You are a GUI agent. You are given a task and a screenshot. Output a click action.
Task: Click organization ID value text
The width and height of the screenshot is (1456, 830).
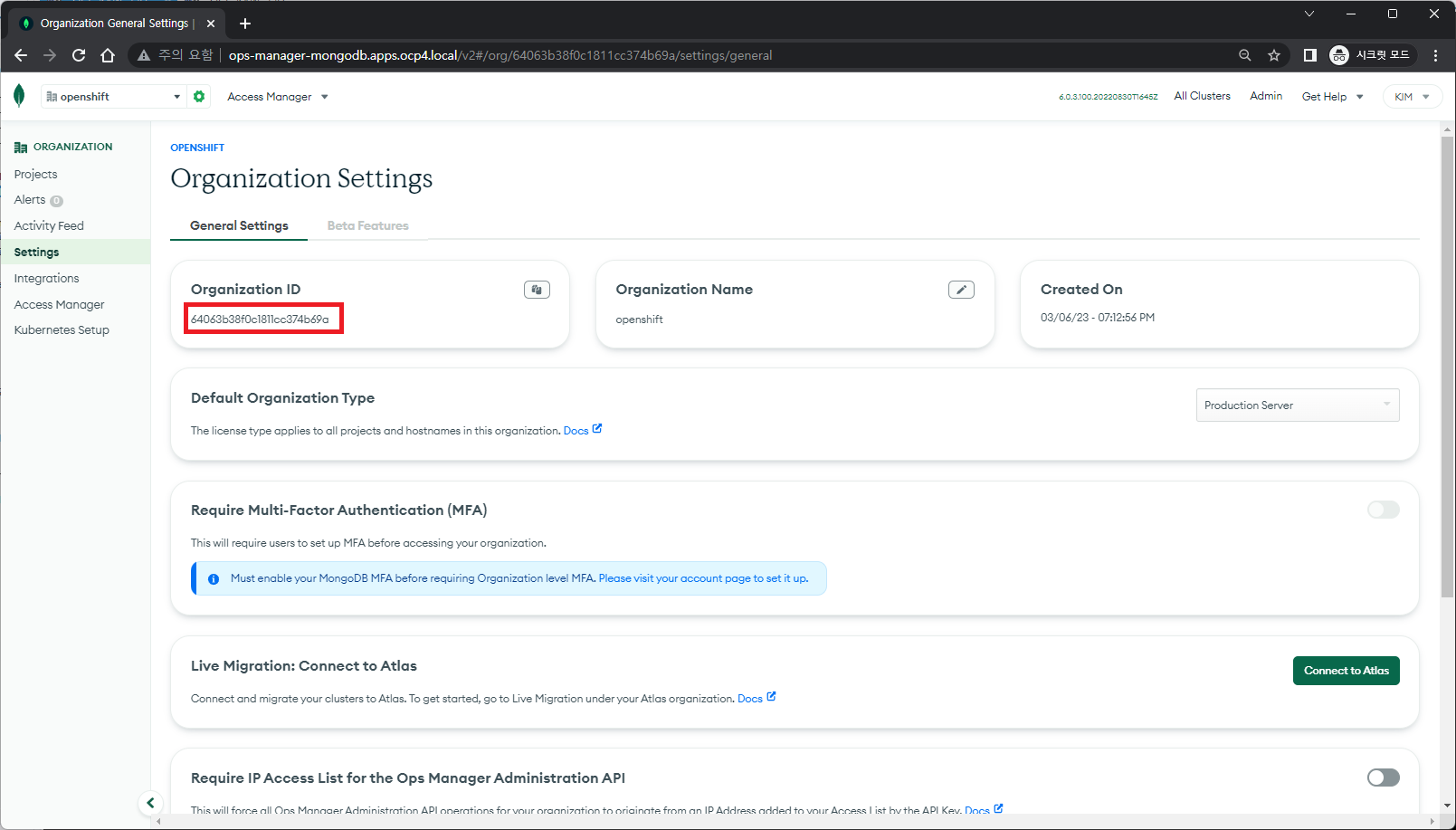click(260, 320)
